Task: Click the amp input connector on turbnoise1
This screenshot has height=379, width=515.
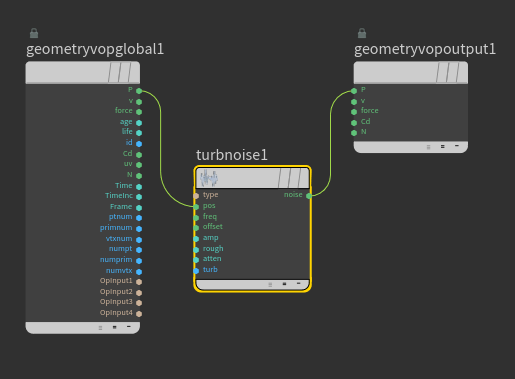Action: point(196,239)
